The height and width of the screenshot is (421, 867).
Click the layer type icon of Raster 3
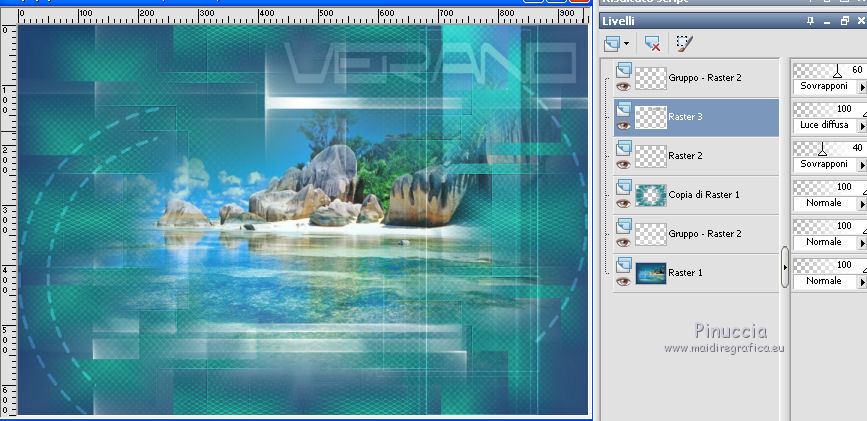point(624,108)
